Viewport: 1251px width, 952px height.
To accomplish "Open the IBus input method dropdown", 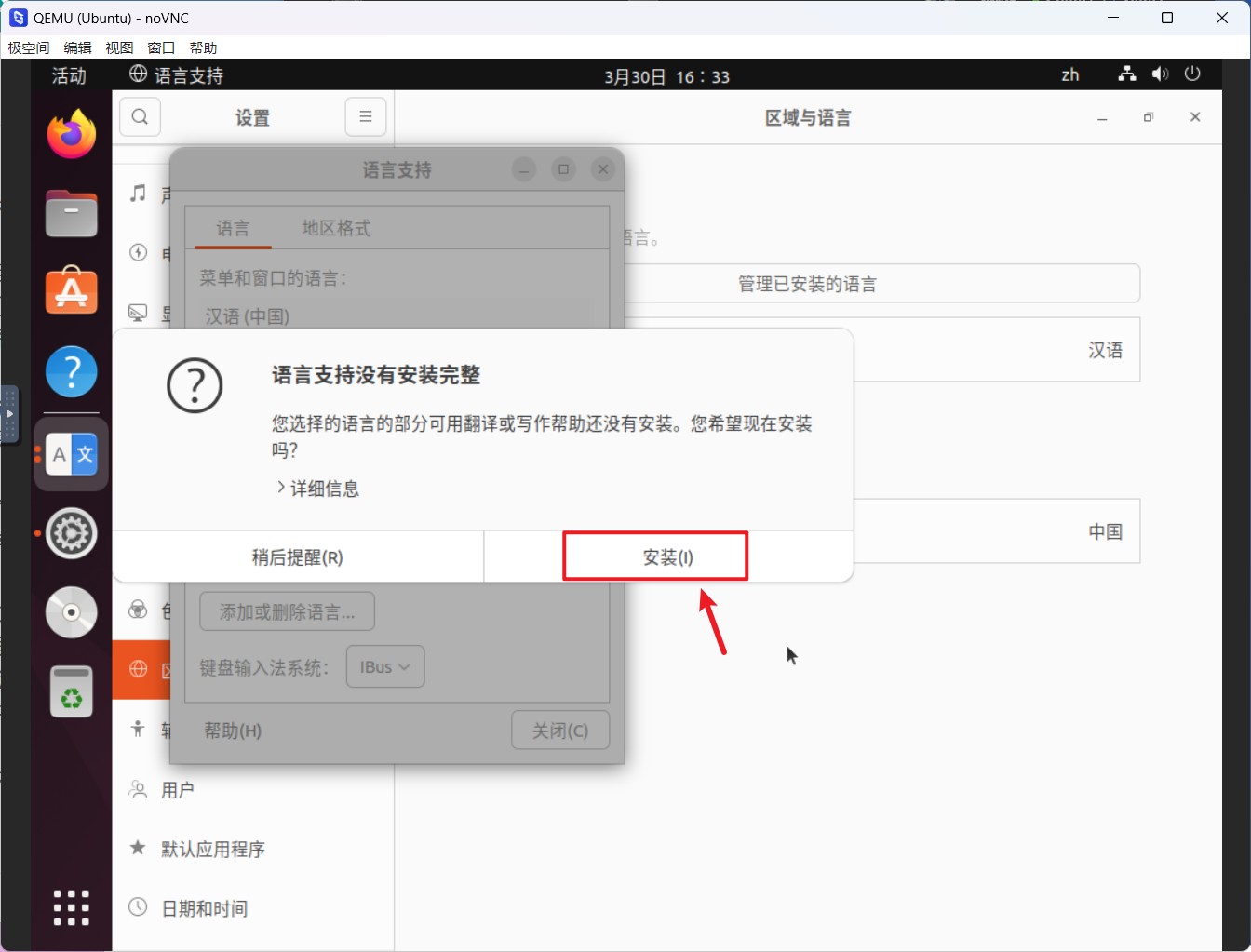I will tap(385, 667).
